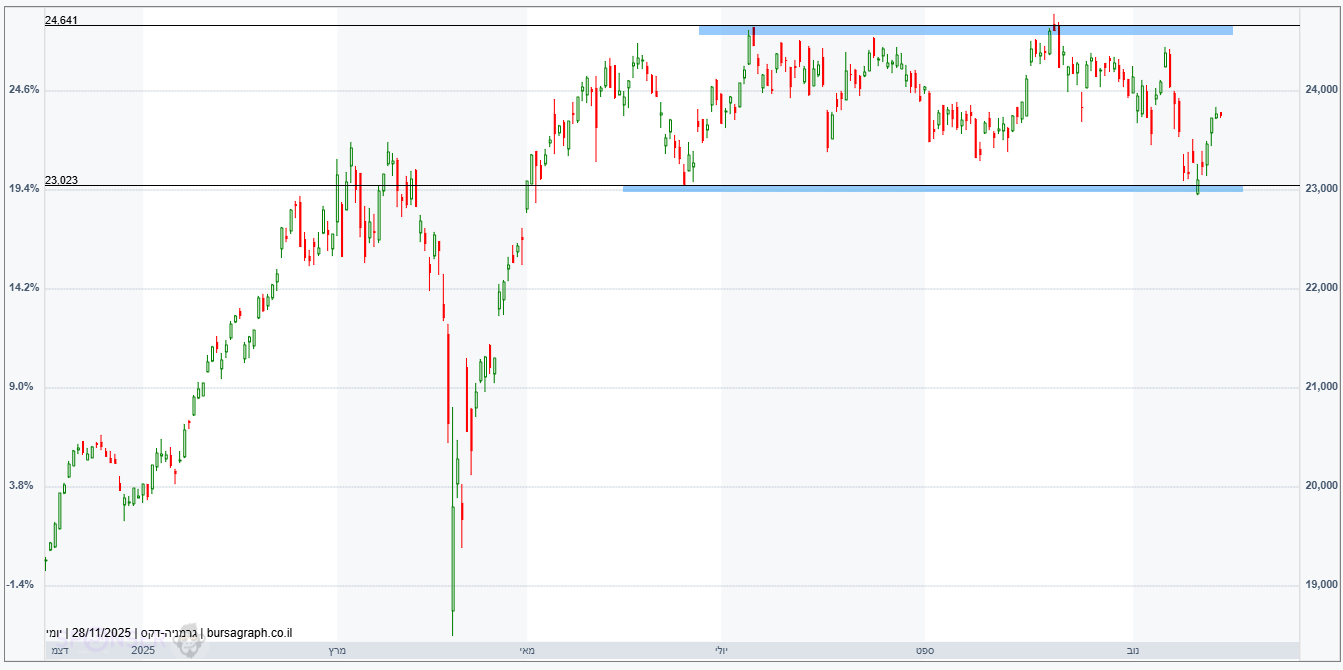This screenshot has height=670, width=1343.
Task: Click the 22,000 price axis label
Action: 1321,288
